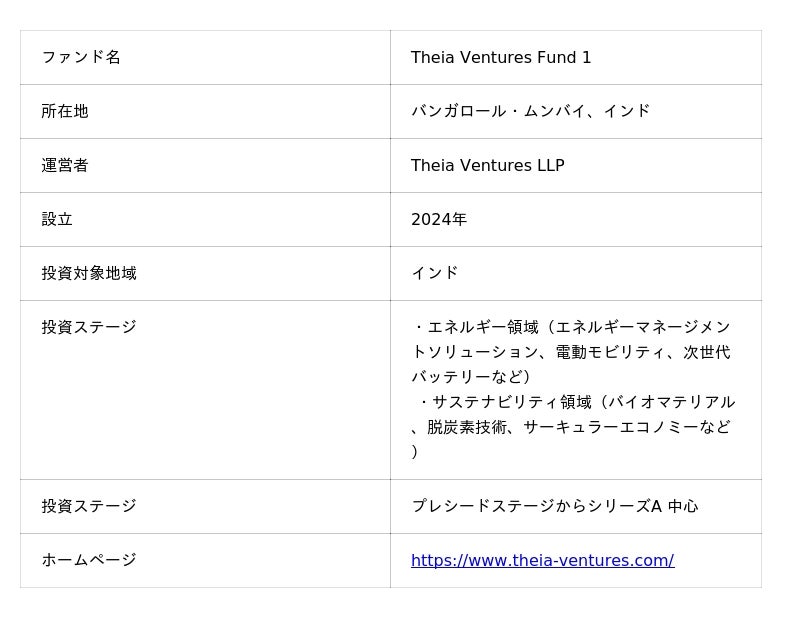This screenshot has width=800, height=618.
Task: Click the 投資対象地域 label cell
Action: pyautogui.click(x=89, y=273)
